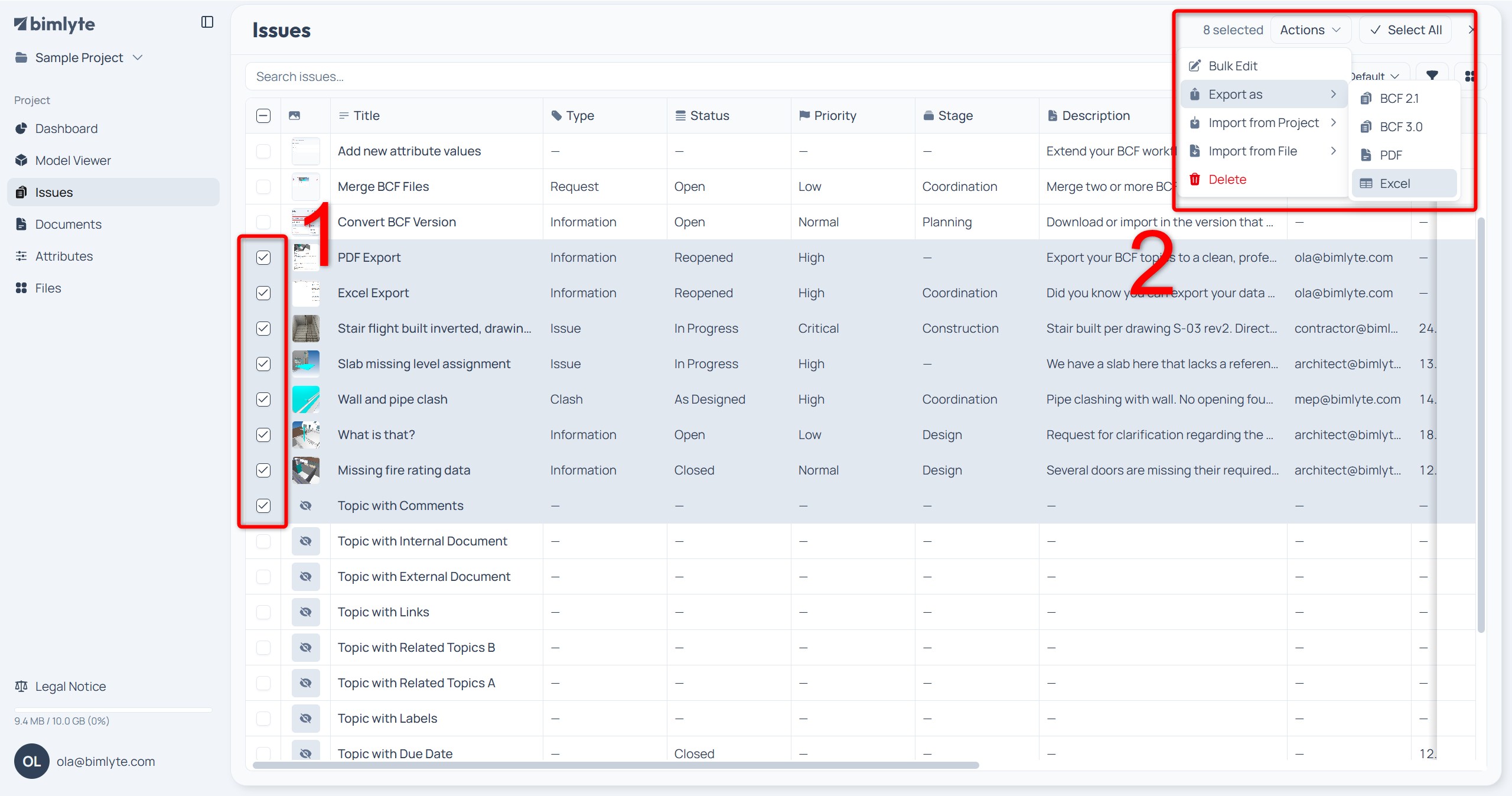This screenshot has height=796, width=1512.
Task: Export selected issues as PDF
Action: [x=1404, y=155]
